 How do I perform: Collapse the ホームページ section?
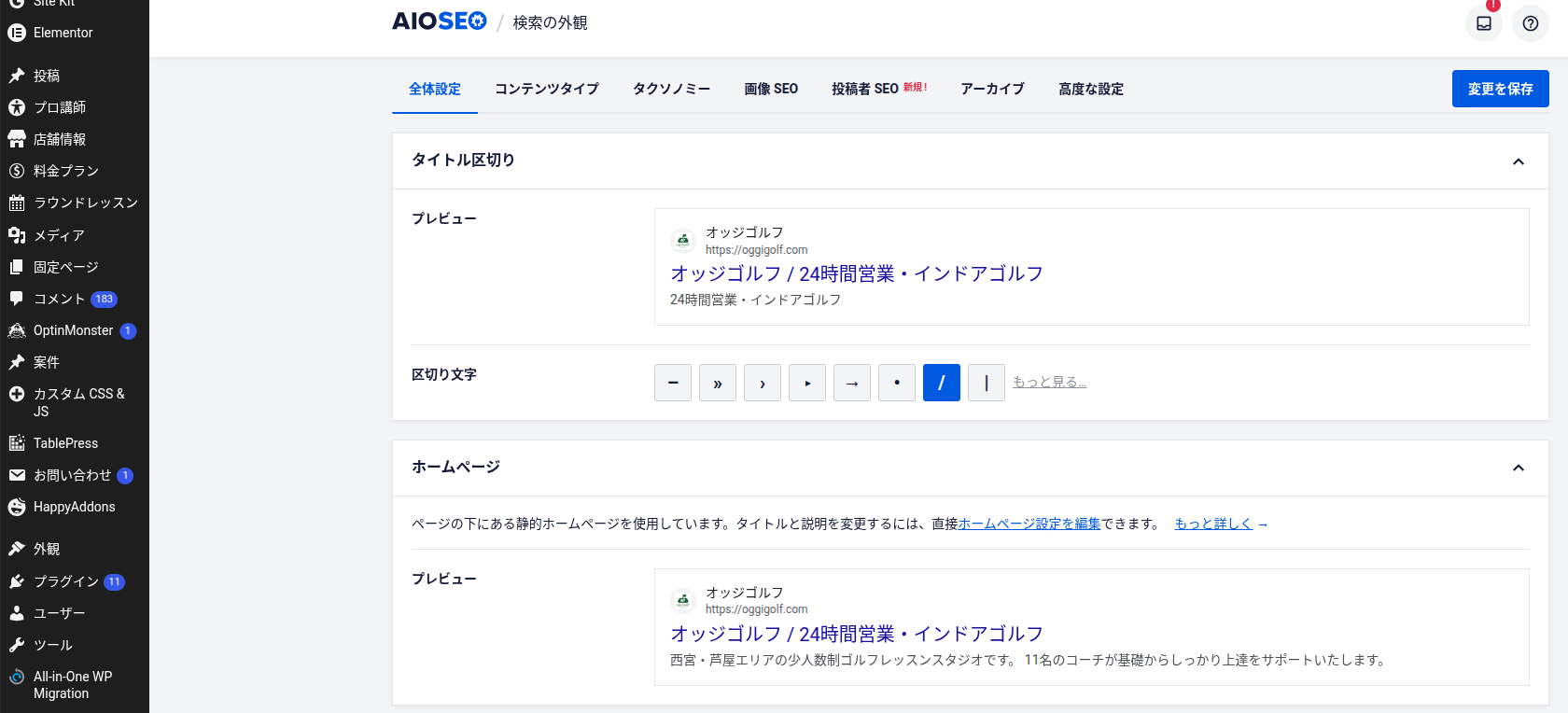[x=1519, y=468]
